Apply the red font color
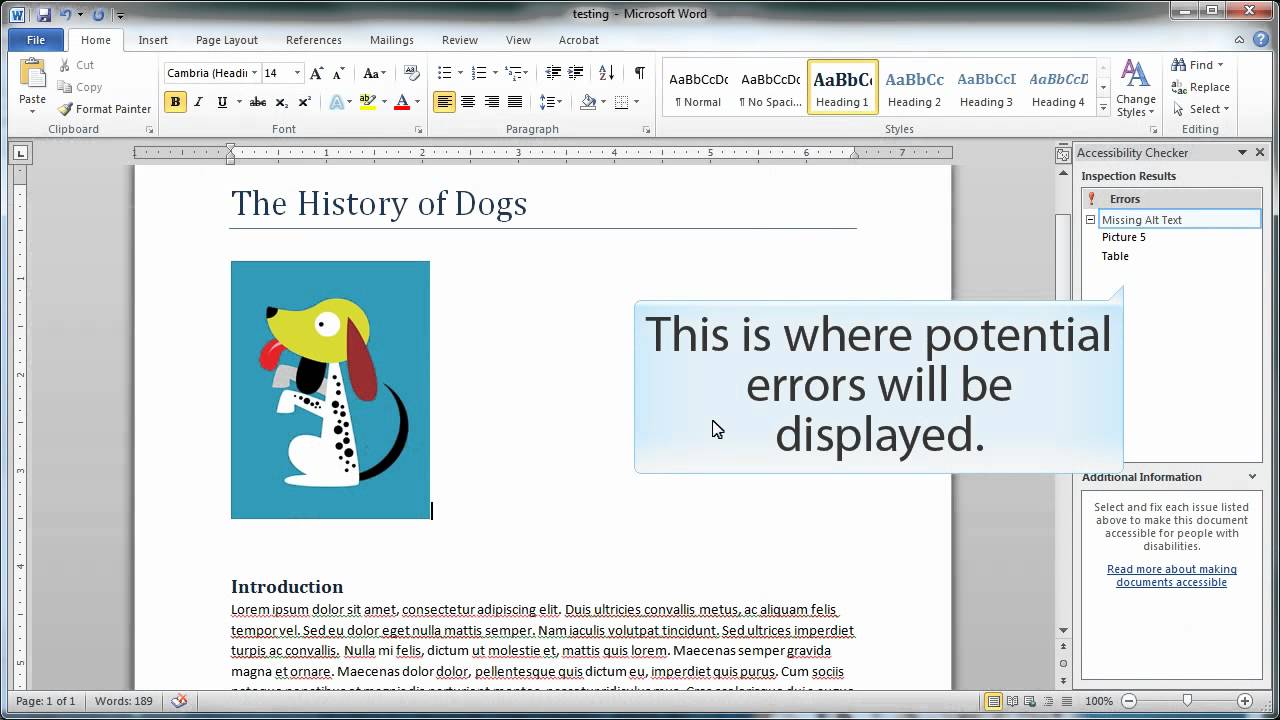The height and width of the screenshot is (720, 1280). tap(402, 102)
